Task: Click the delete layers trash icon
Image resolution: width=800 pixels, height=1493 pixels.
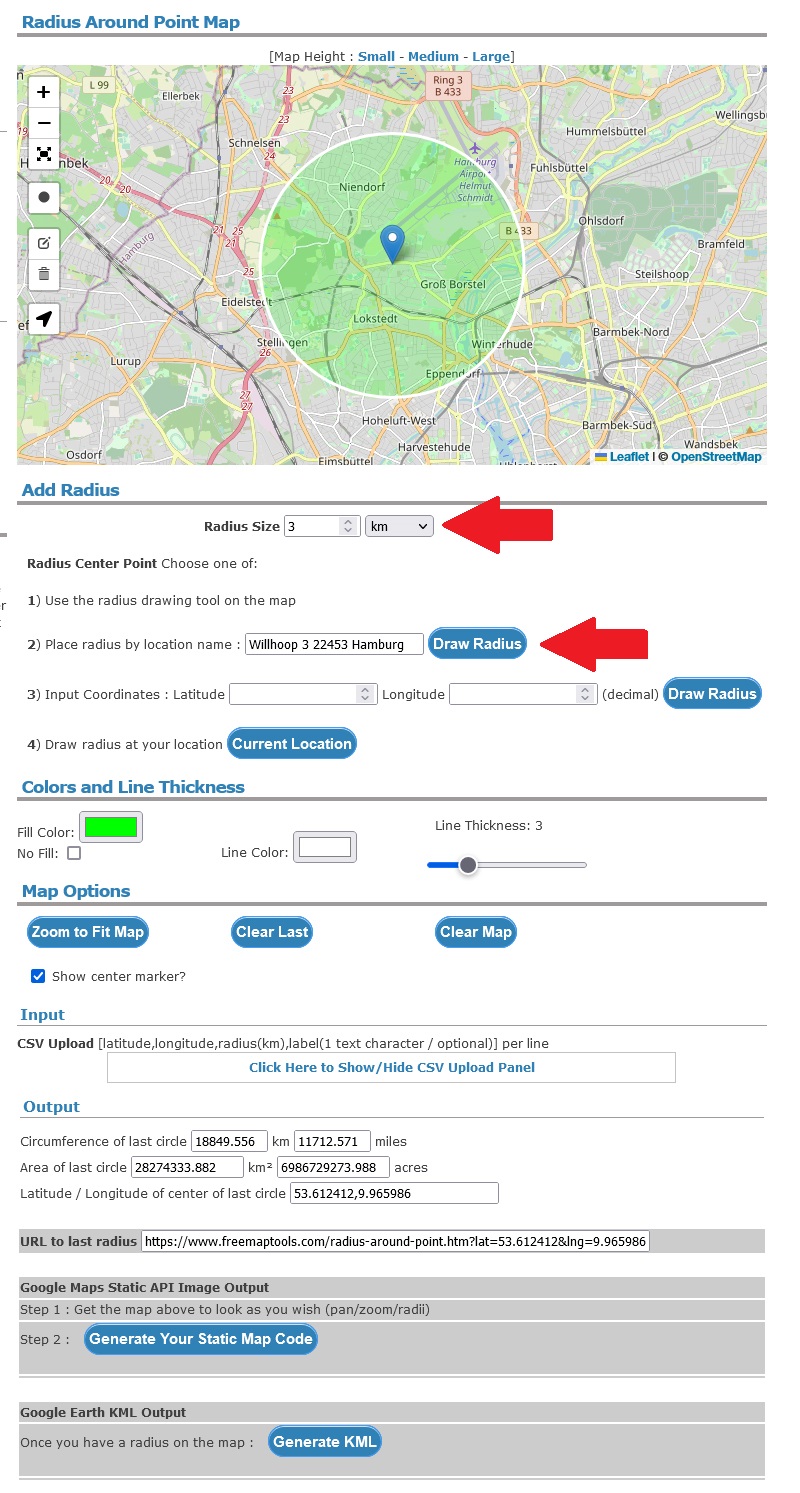Action: pos(44,273)
